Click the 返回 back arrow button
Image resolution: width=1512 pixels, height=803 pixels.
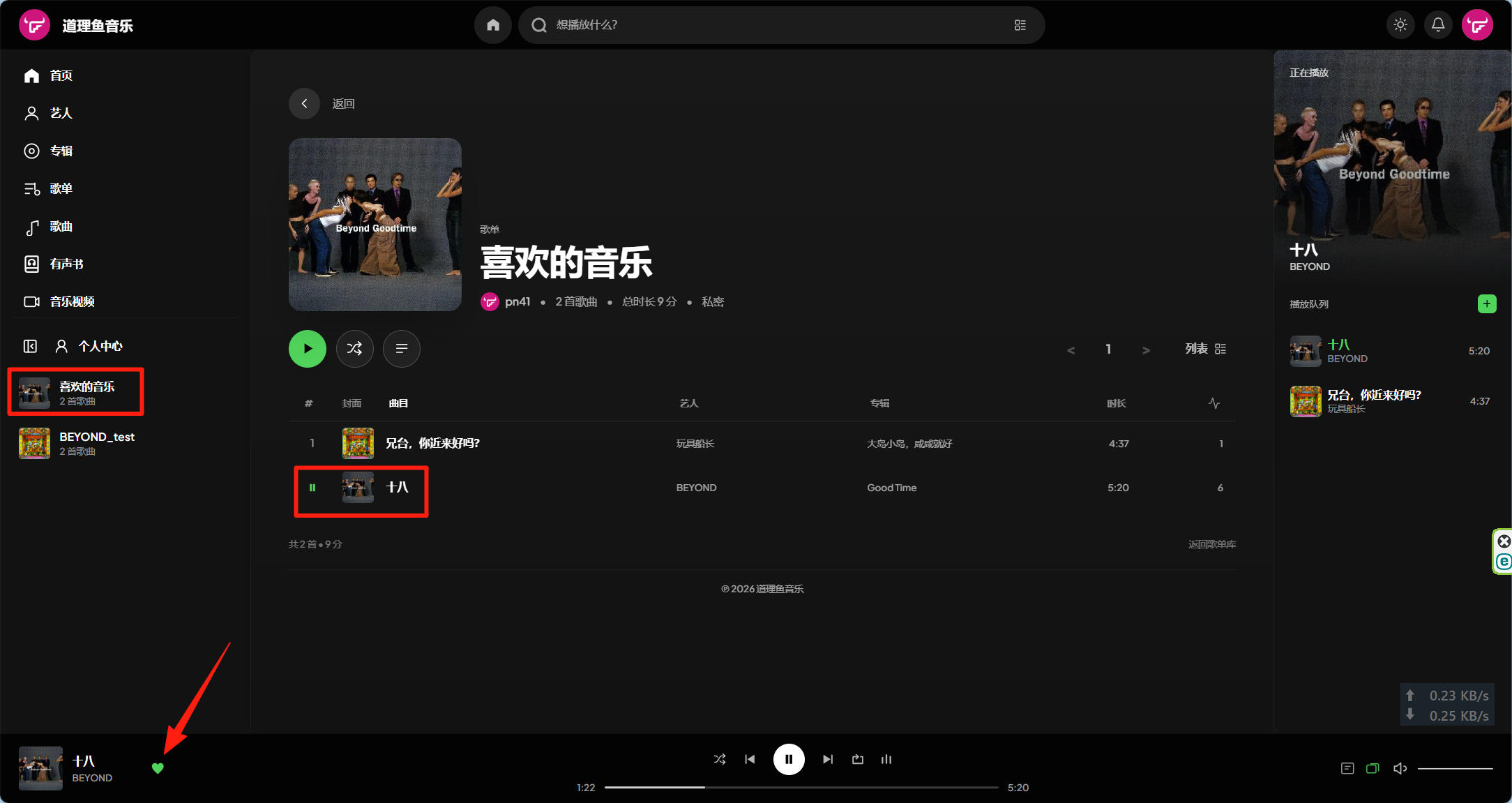click(x=304, y=103)
